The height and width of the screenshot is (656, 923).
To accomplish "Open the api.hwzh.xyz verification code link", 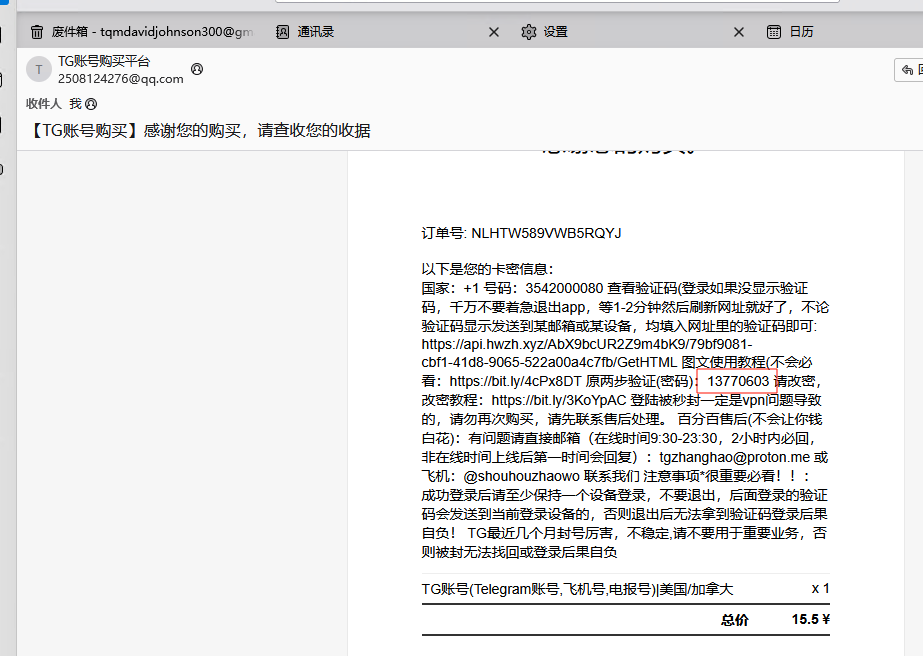I will [587, 353].
